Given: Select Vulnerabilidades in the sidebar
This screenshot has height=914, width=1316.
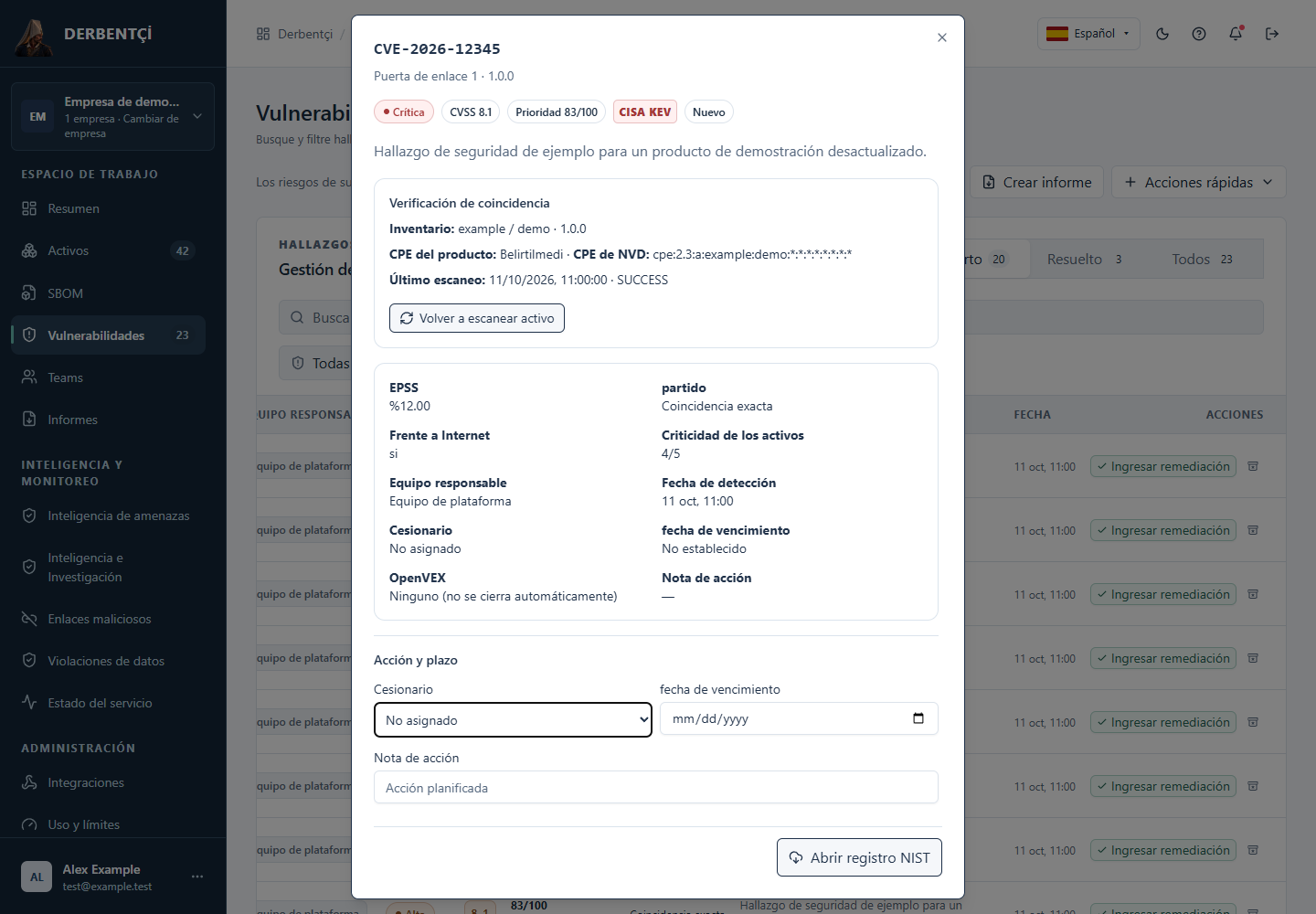Looking at the screenshot, I should [108, 335].
